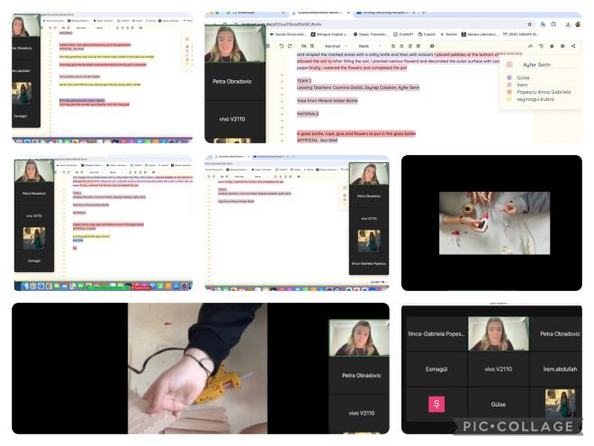Bookmark page with address bar star icon
The height and width of the screenshot is (446, 594).
pos(530,24)
